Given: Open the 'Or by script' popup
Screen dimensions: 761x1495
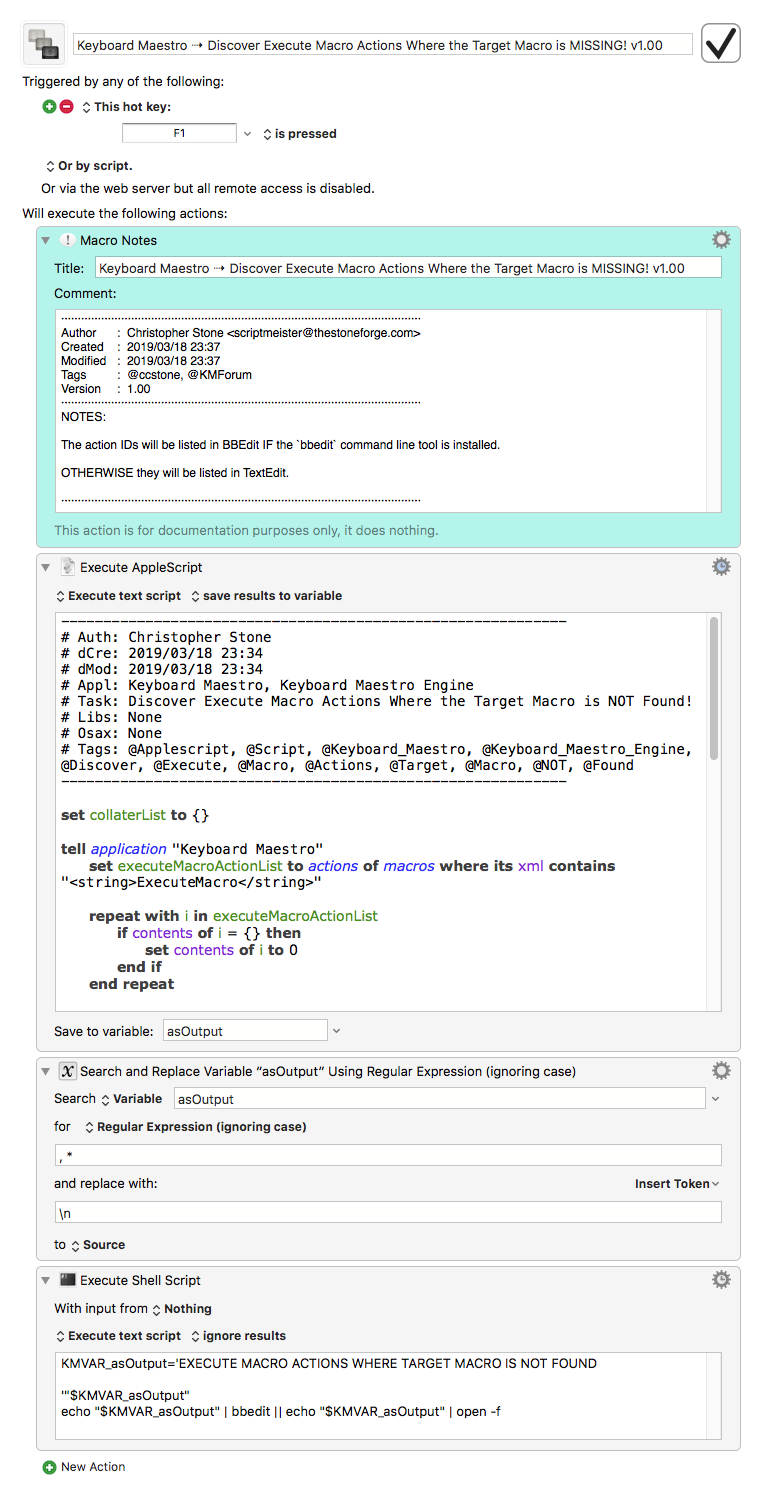Looking at the screenshot, I should [89, 166].
